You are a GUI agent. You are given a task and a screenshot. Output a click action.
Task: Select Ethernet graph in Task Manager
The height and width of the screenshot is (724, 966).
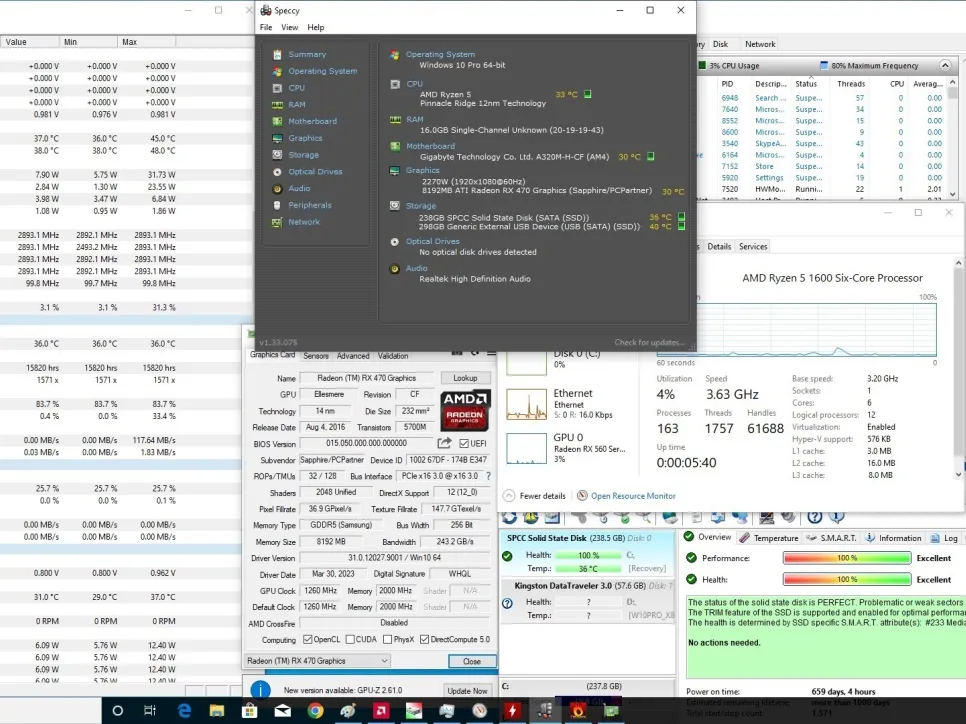527,404
